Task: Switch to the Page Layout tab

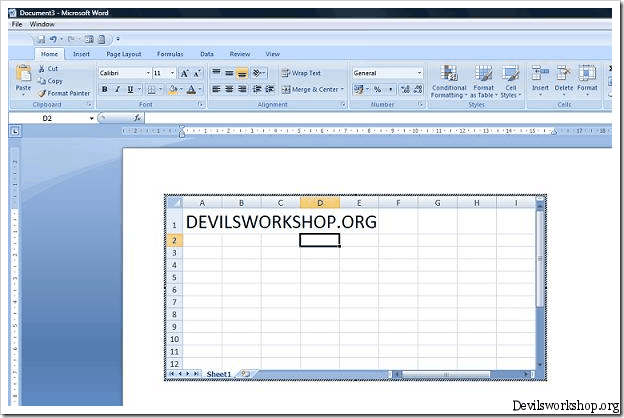Action: (124, 54)
